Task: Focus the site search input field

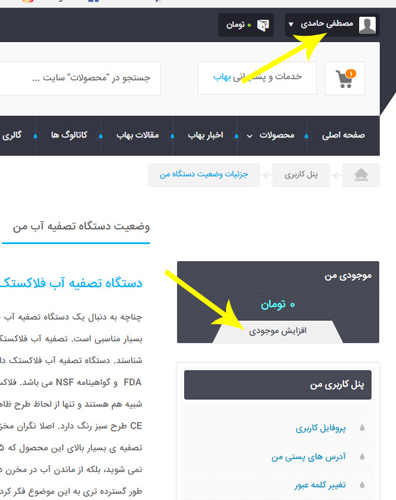Action: (x=80, y=78)
